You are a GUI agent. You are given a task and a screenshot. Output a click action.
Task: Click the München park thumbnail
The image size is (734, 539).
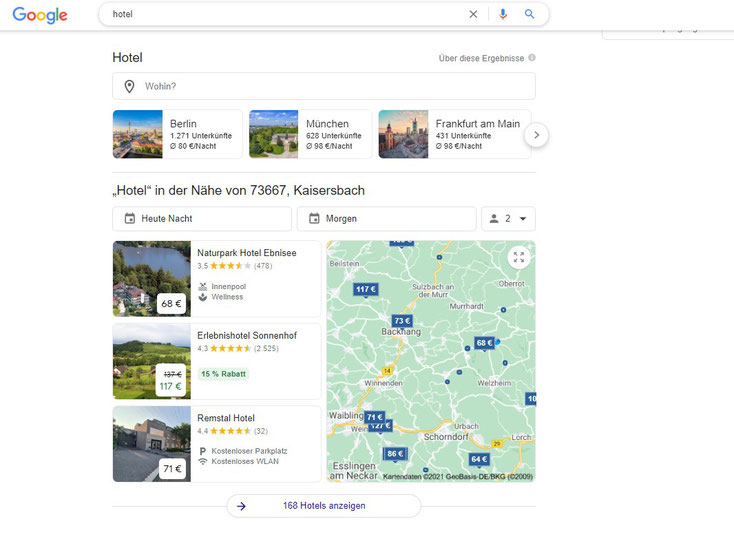pos(273,134)
